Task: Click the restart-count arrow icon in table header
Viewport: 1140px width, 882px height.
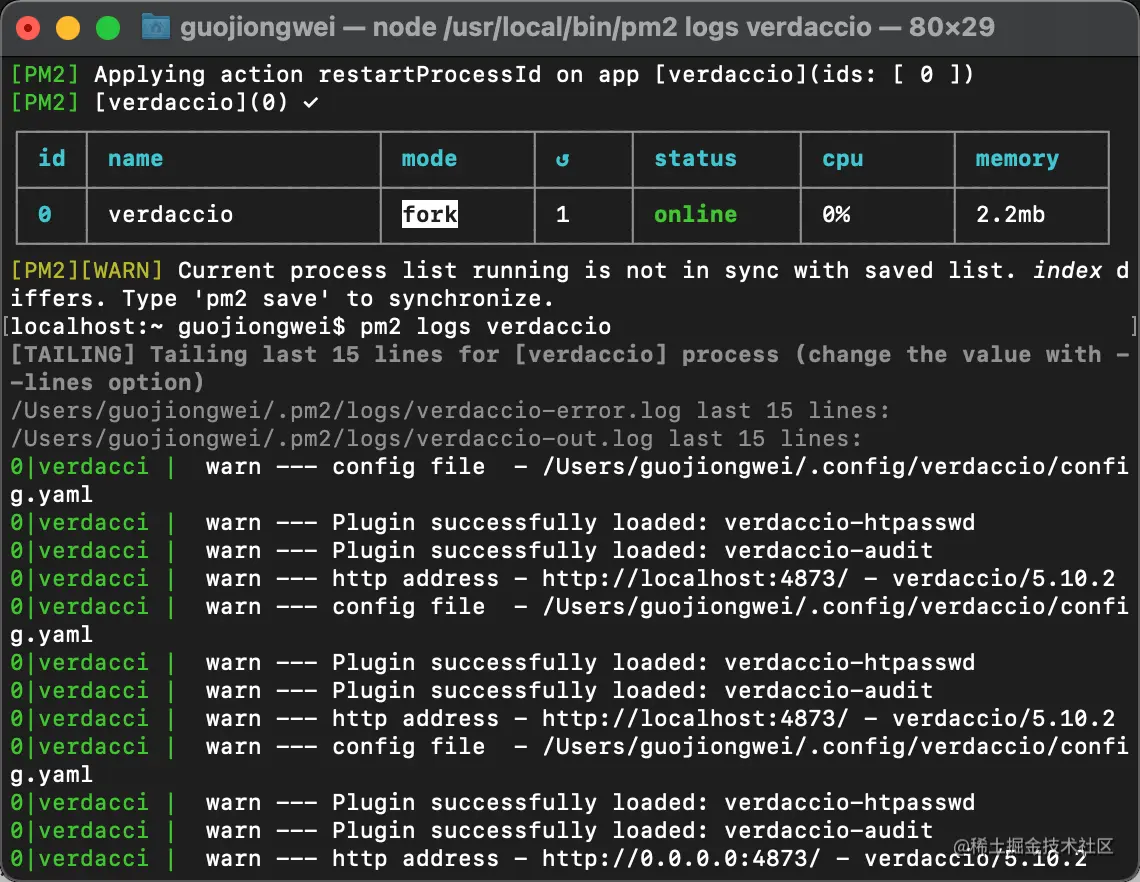Action: pyautogui.click(x=562, y=159)
